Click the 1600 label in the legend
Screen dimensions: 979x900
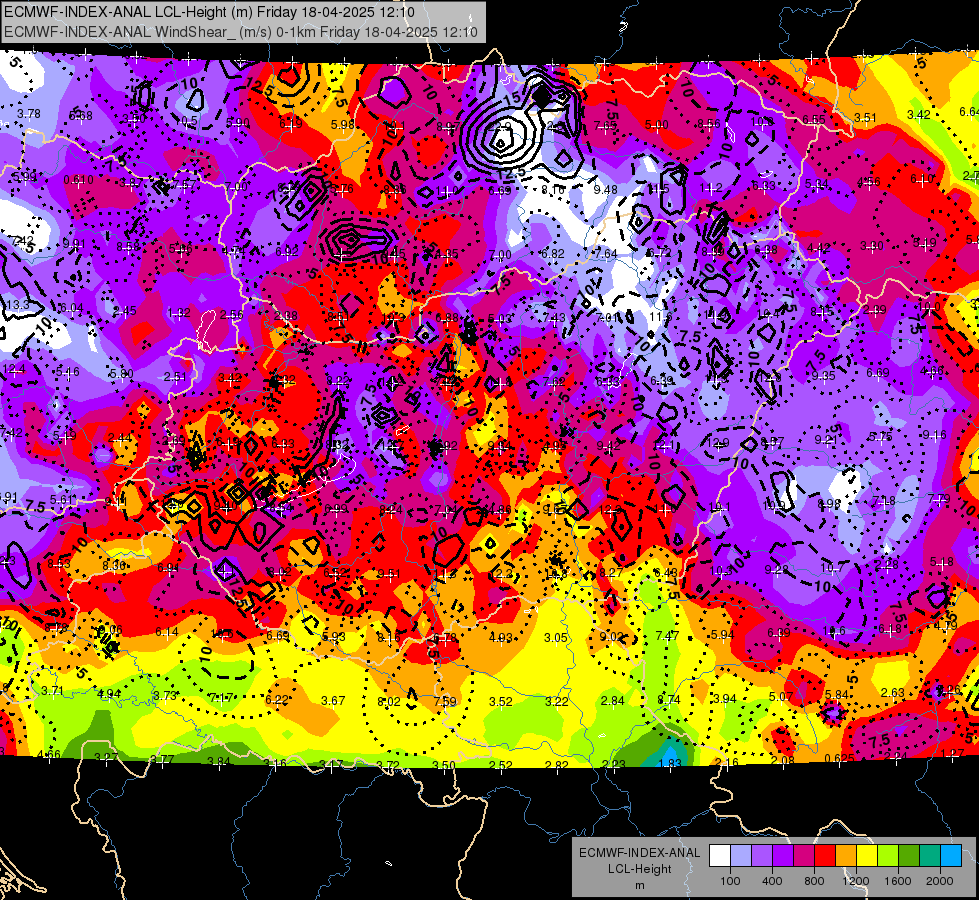(898, 881)
